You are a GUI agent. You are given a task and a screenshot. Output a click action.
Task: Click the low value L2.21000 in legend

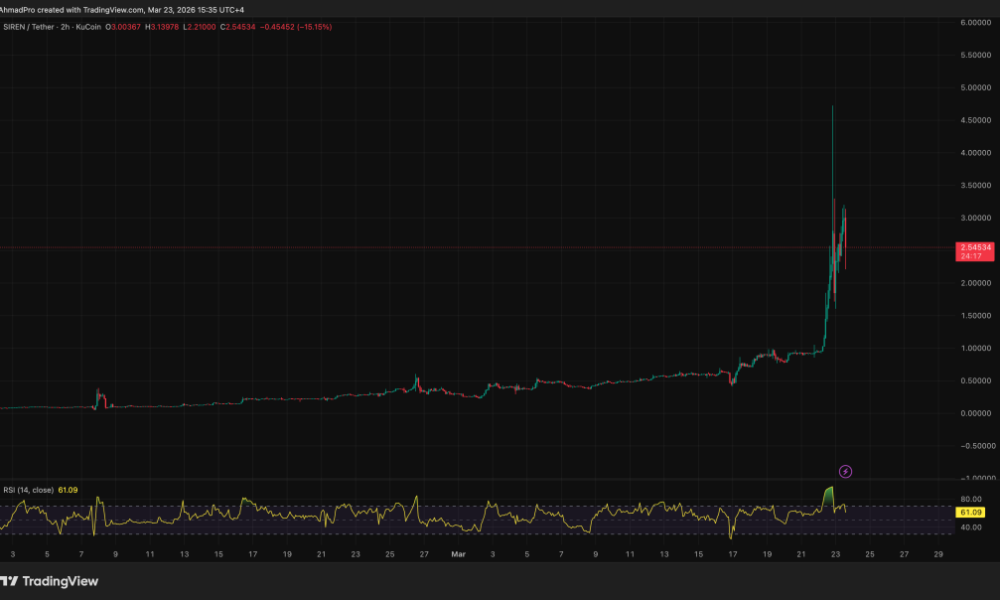click(198, 28)
